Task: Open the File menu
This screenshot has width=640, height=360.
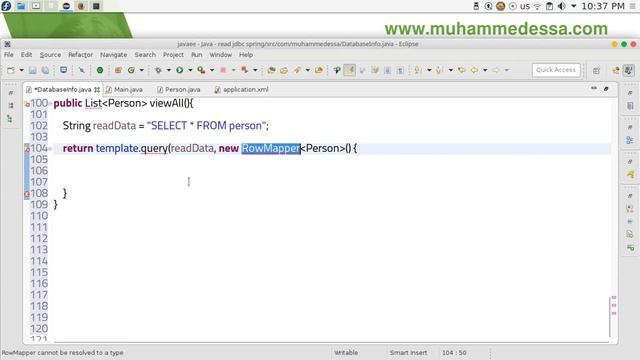Action: [9, 55]
